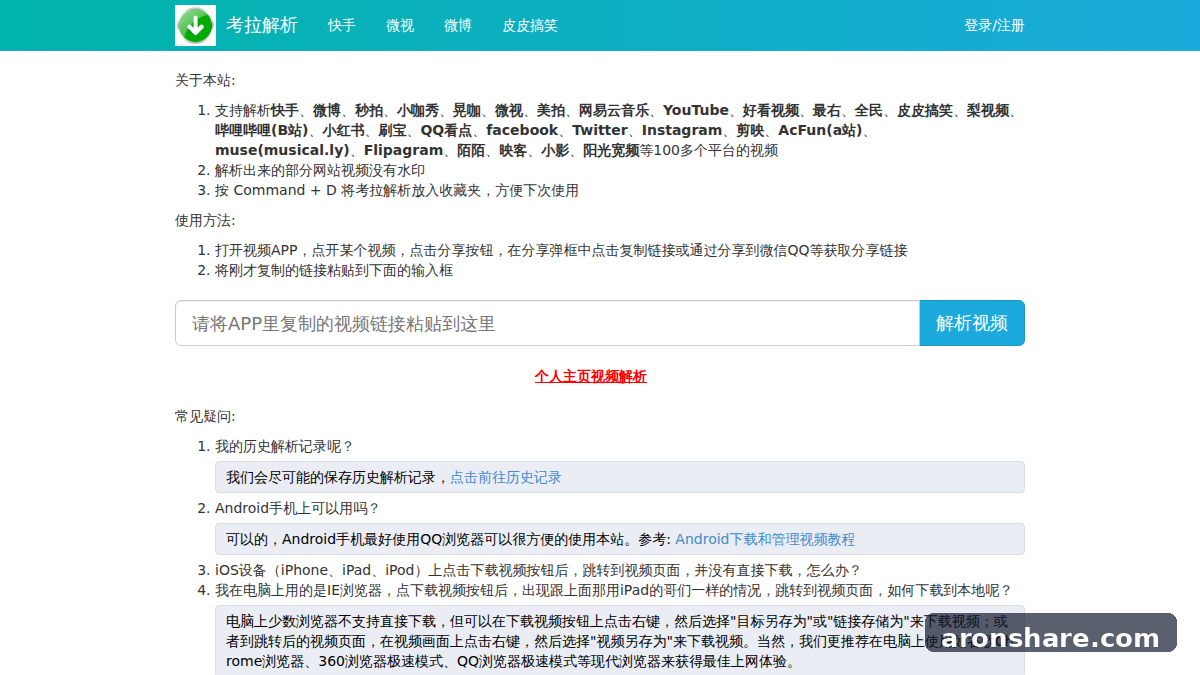The image size is (1200, 675).
Task: Click the 解析视频 button
Action: coord(972,323)
